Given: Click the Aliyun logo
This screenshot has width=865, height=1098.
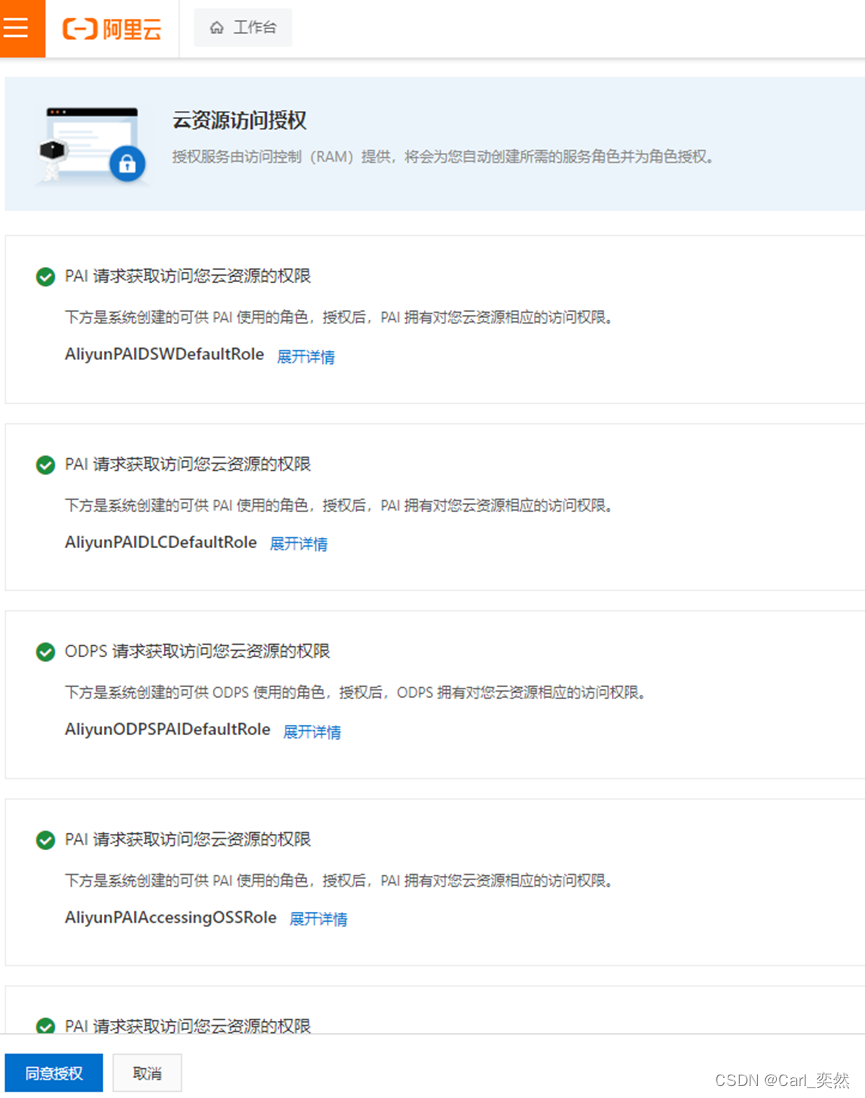Looking at the screenshot, I should (112, 29).
